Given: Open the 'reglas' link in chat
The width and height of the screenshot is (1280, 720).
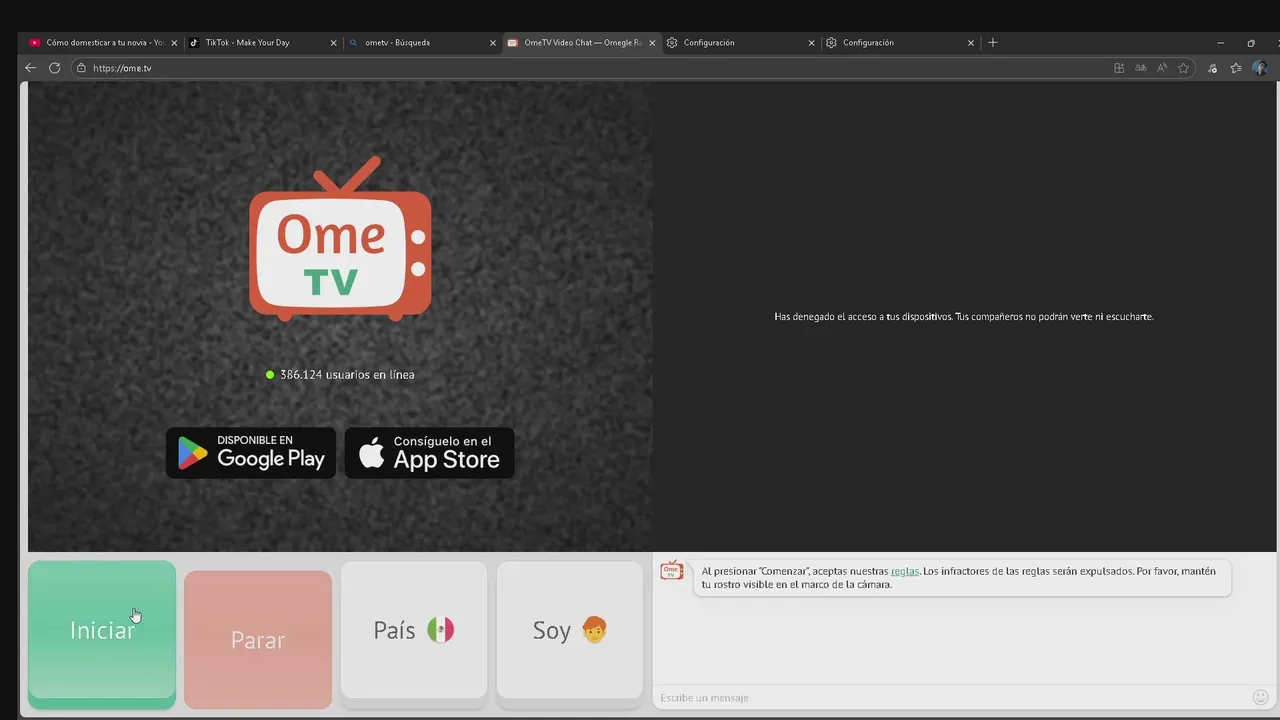Looking at the screenshot, I should pos(905,571).
